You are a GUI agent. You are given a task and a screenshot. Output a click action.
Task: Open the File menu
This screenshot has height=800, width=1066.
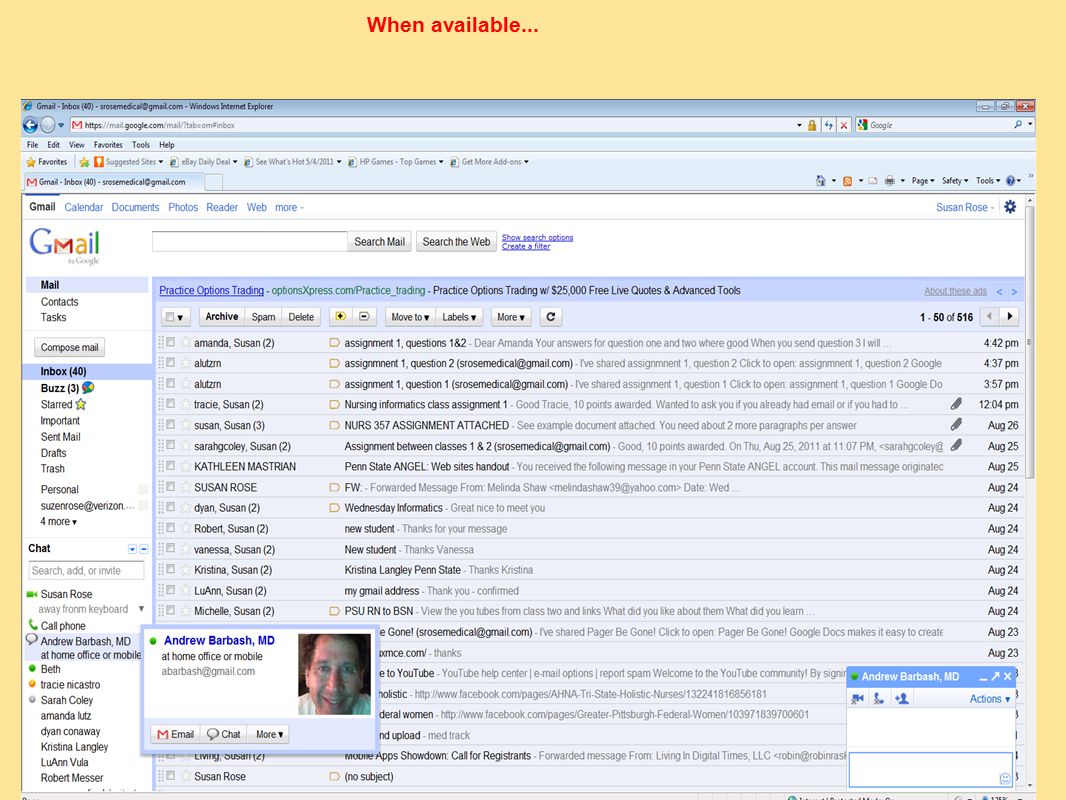[x=33, y=145]
